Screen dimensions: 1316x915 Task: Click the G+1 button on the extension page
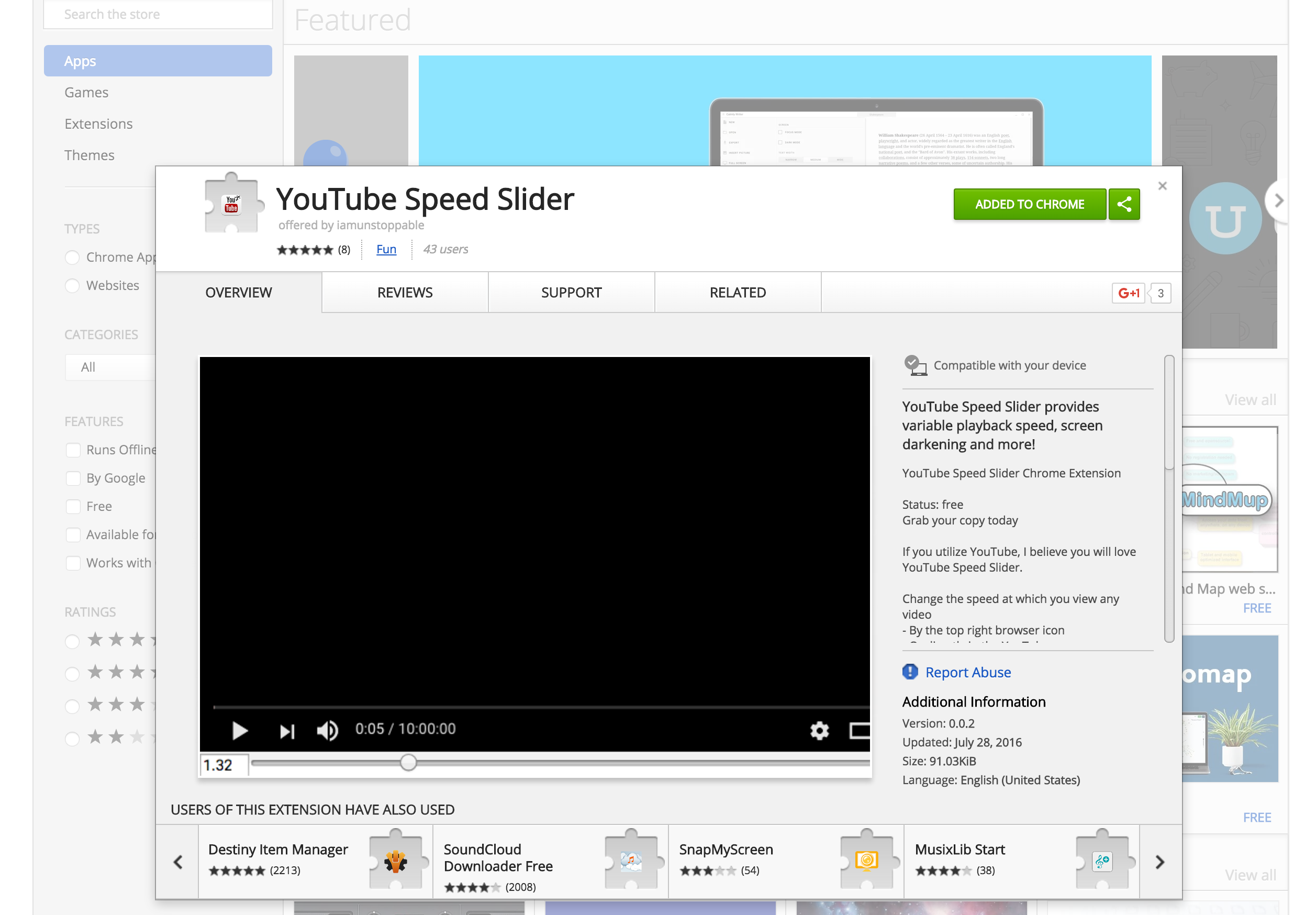1129,293
